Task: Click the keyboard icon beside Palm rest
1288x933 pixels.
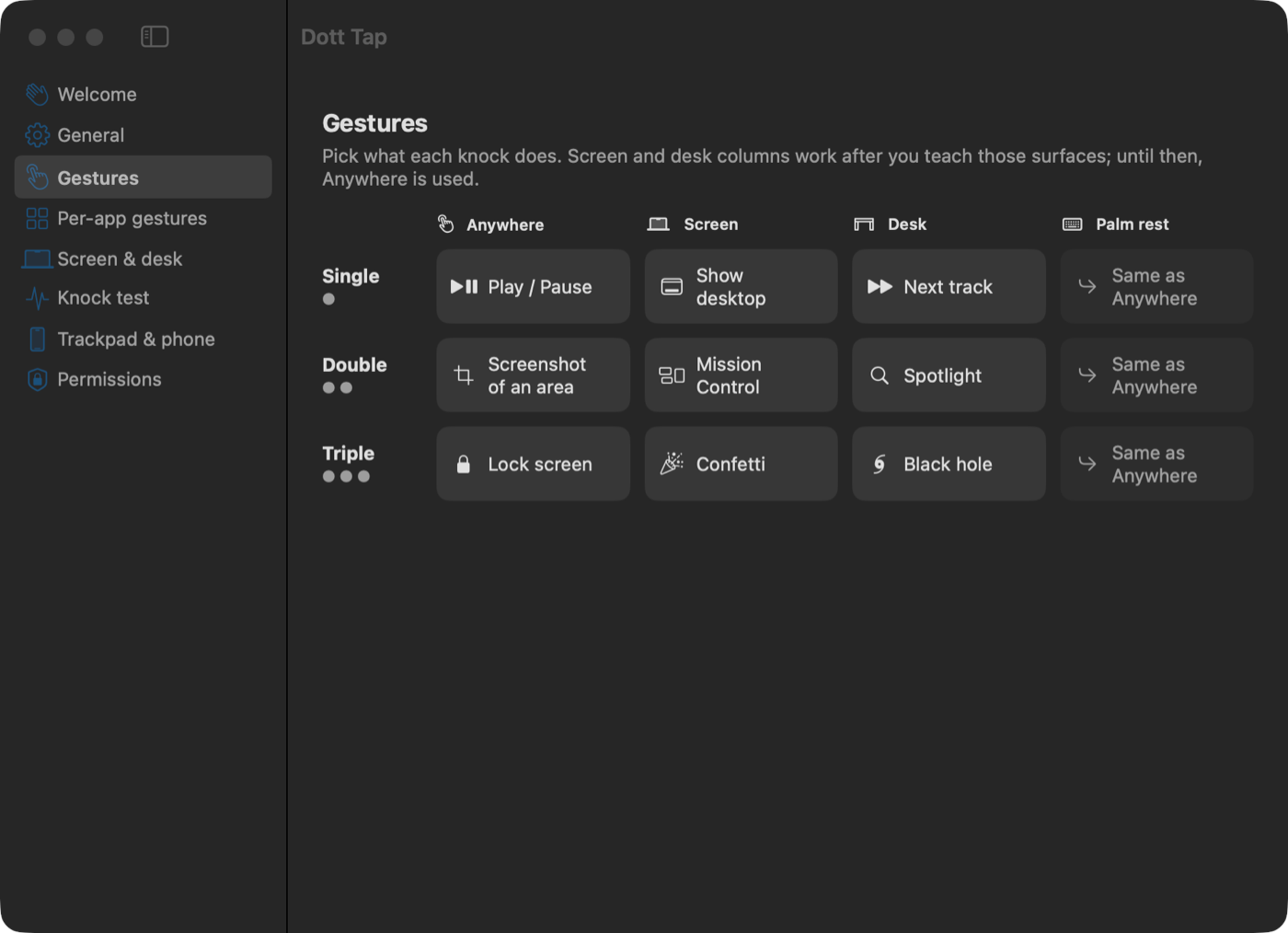Action: tap(1072, 225)
